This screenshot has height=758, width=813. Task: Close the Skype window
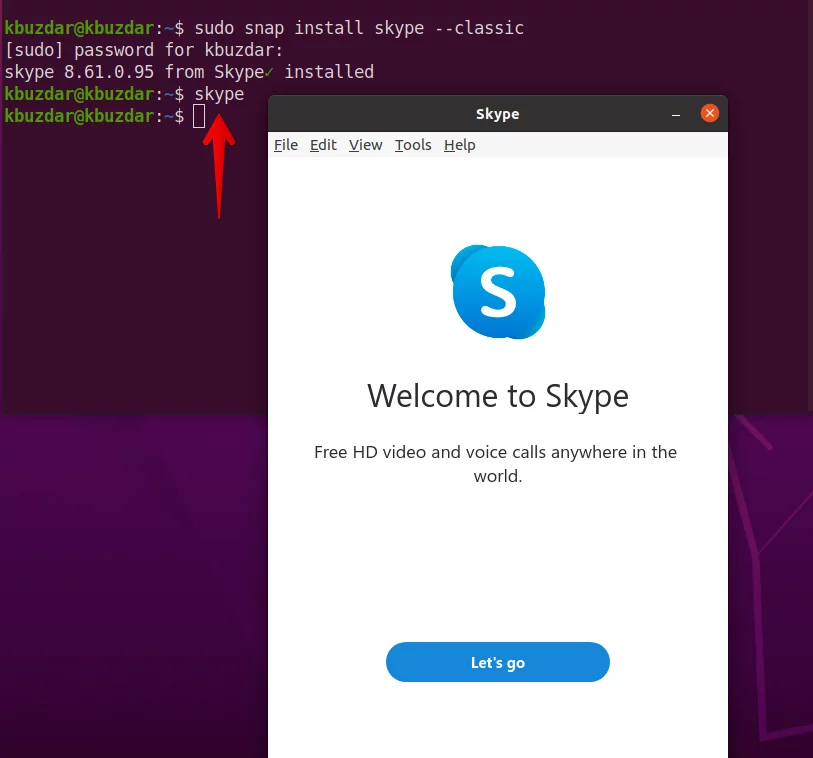pyautogui.click(x=709, y=113)
